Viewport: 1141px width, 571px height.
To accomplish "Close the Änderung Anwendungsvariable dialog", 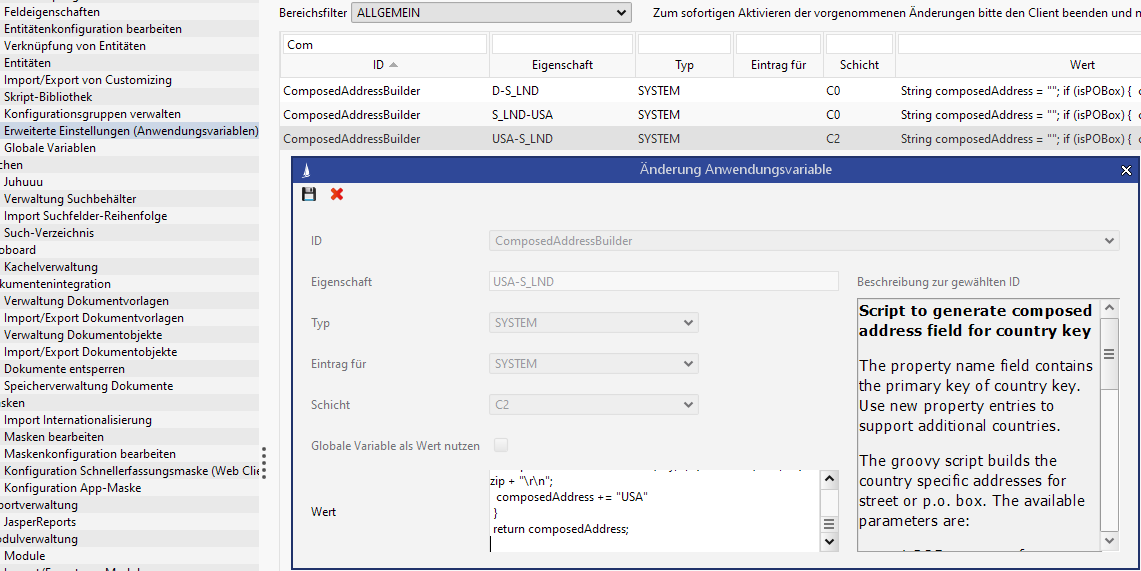I will [x=1126, y=170].
